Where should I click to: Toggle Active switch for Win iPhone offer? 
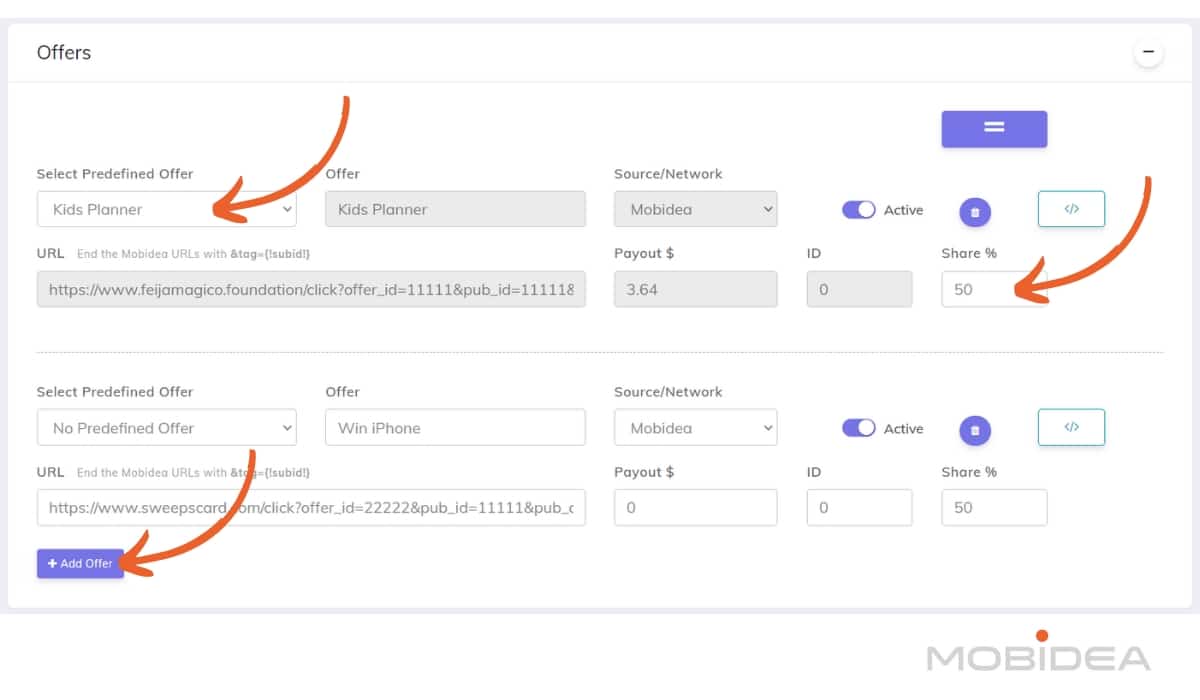[859, 428]
